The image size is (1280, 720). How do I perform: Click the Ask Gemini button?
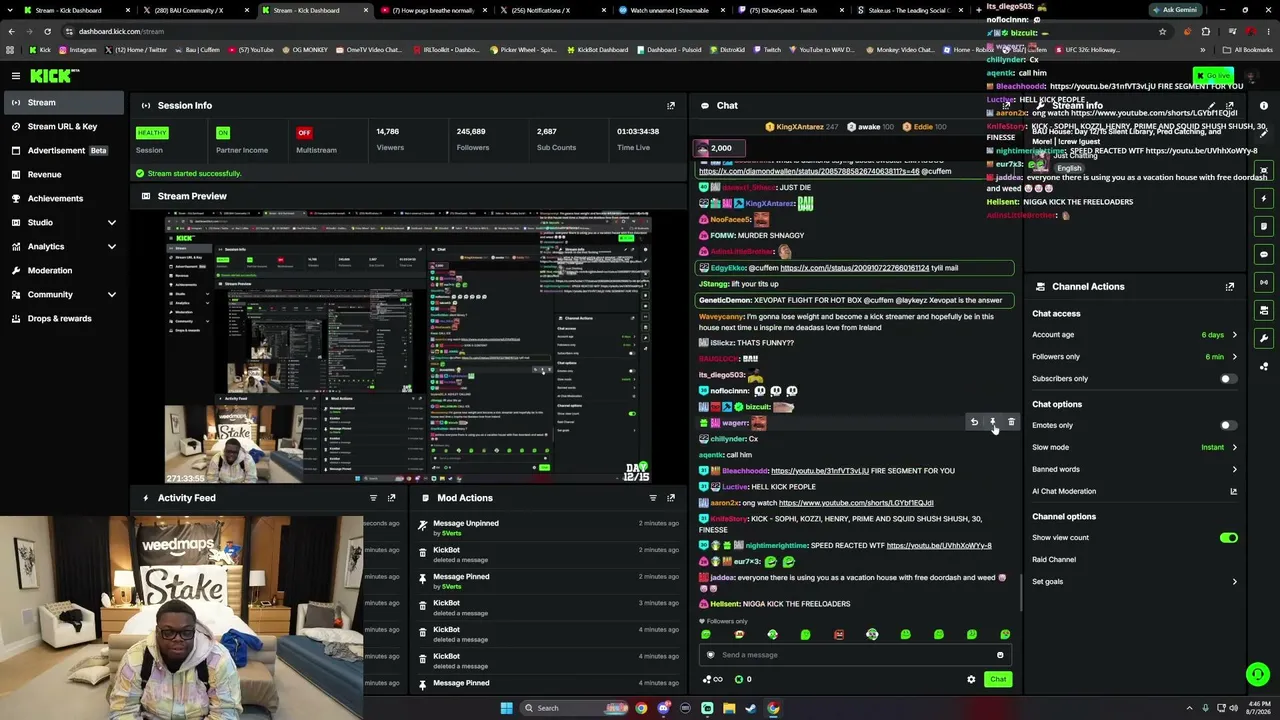pyautogui.click(x=1175, y=10)
